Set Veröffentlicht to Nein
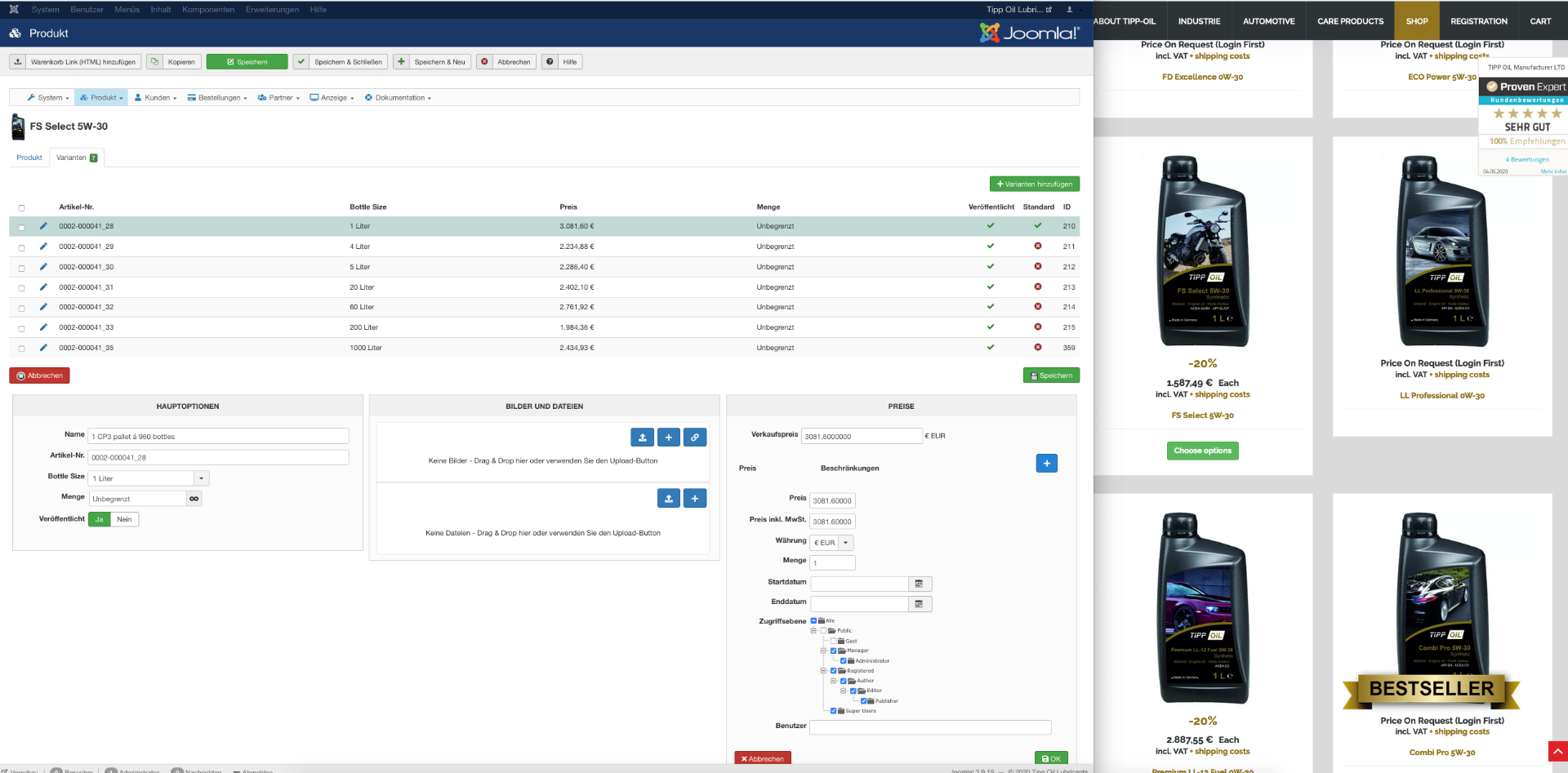The image size is (1568, 773). (x=124, y=519)
